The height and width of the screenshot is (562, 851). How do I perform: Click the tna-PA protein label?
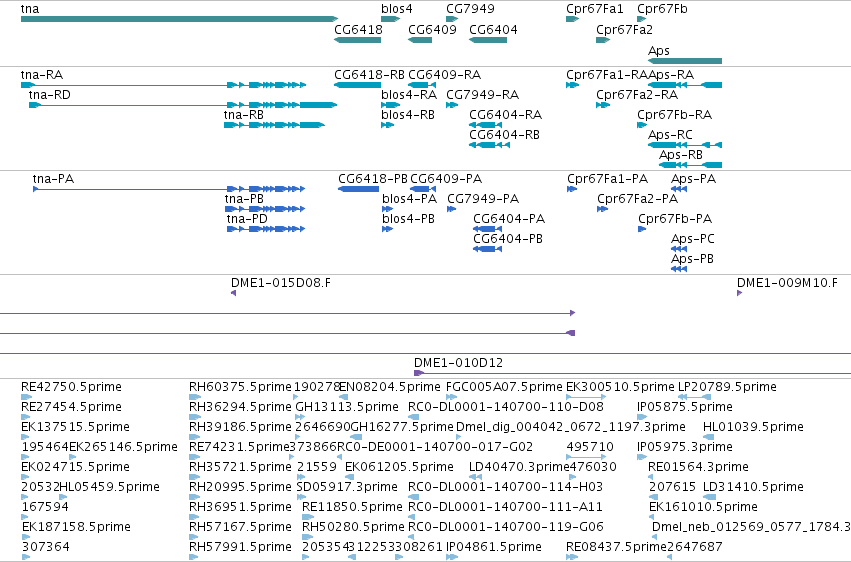pos(53,178)
